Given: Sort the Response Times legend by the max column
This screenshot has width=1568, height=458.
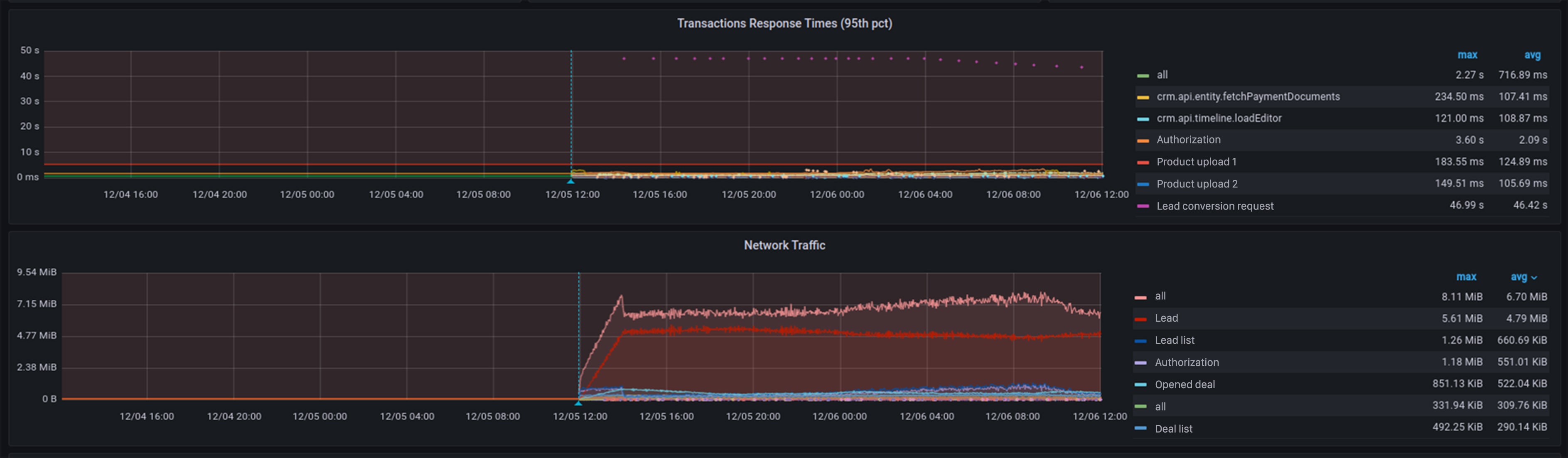Looking at the screenshot, I should (x=1467, y=55).
